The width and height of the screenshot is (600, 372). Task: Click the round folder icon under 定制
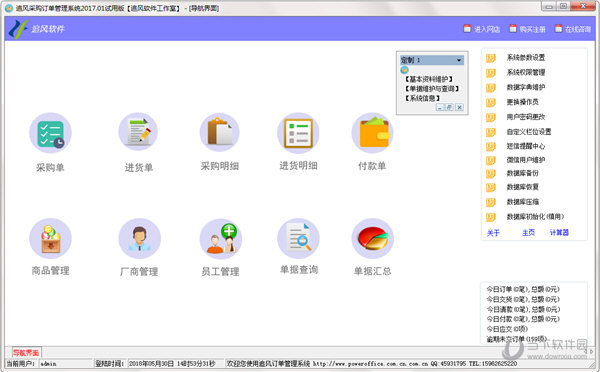click(x=404, y=70)
